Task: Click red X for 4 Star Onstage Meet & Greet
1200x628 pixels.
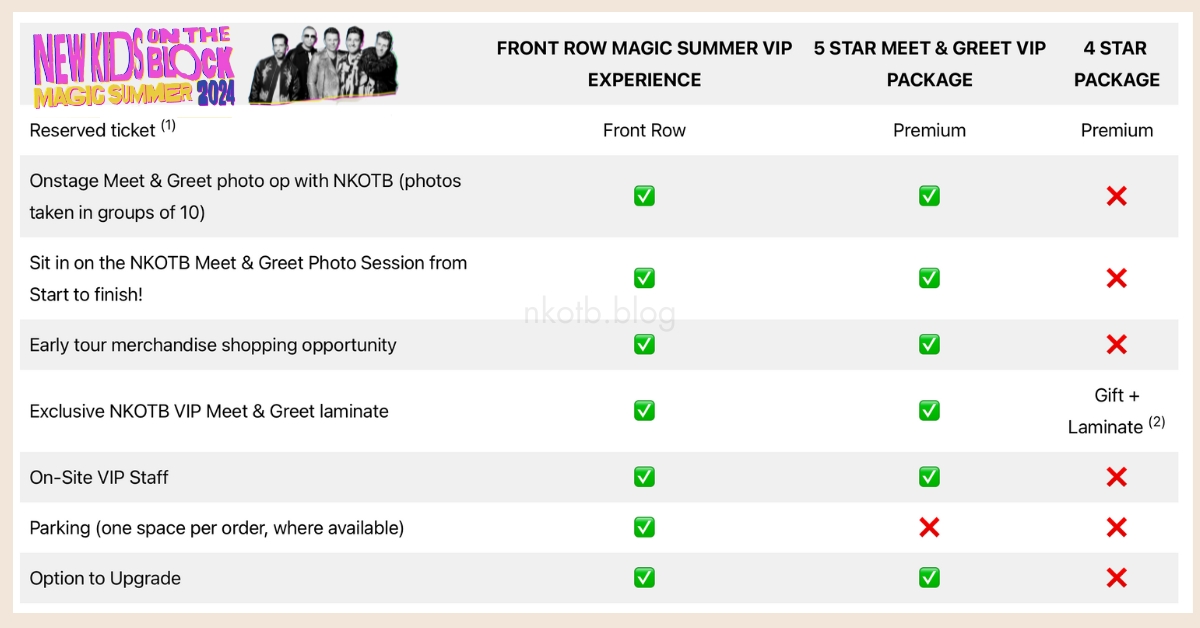Action: [x=1117, y=196]
